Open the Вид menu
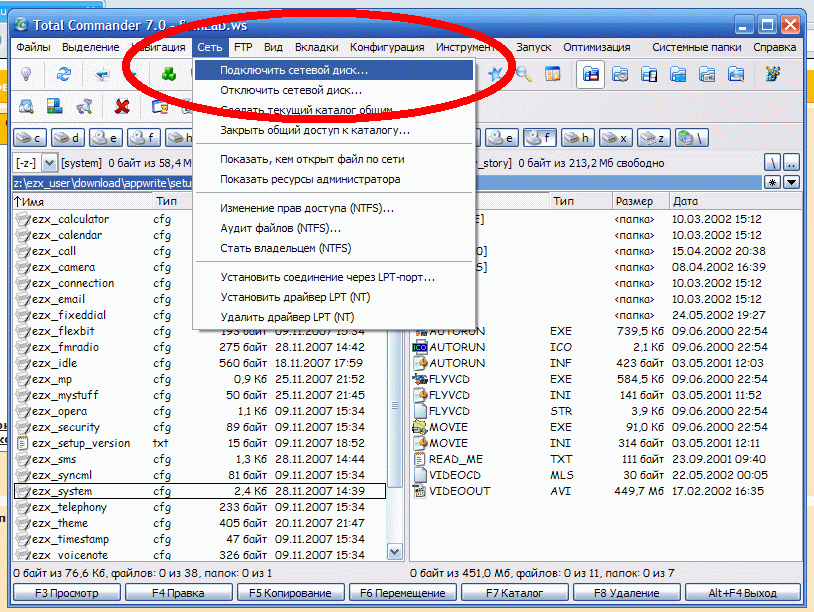 coord(273,47)
